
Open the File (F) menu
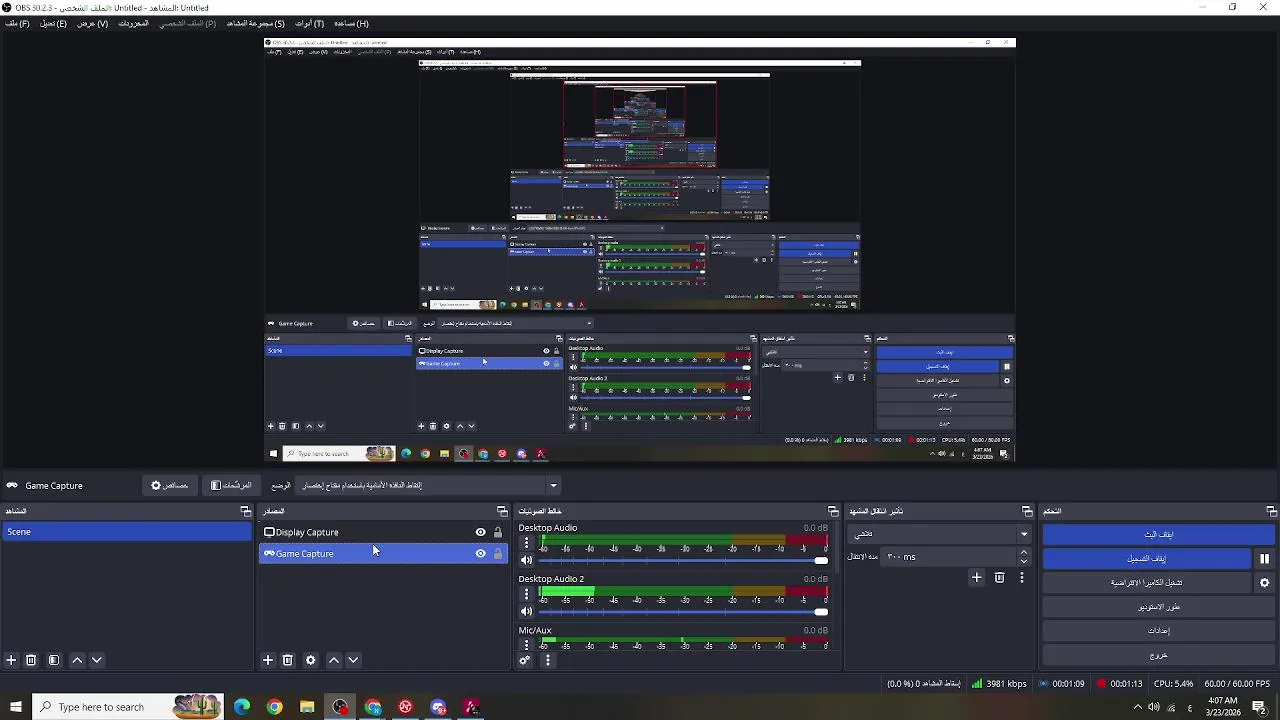17,23
